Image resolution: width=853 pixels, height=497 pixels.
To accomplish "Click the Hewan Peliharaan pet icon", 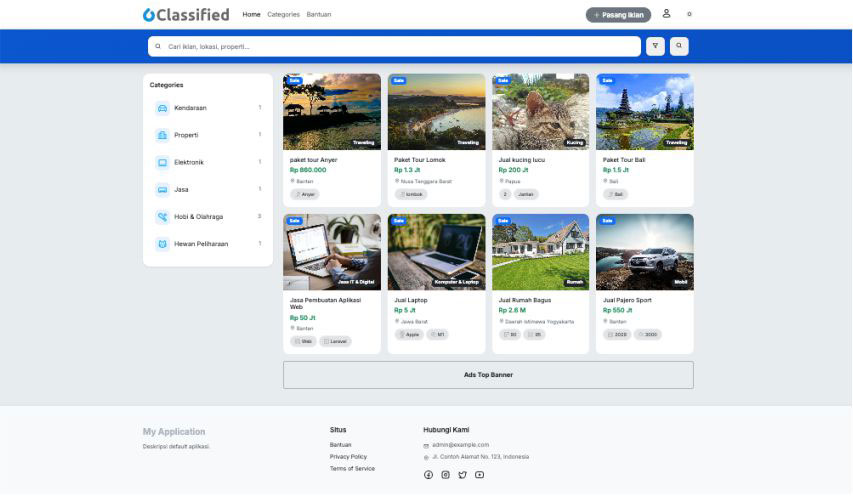I will click(162, 244).
